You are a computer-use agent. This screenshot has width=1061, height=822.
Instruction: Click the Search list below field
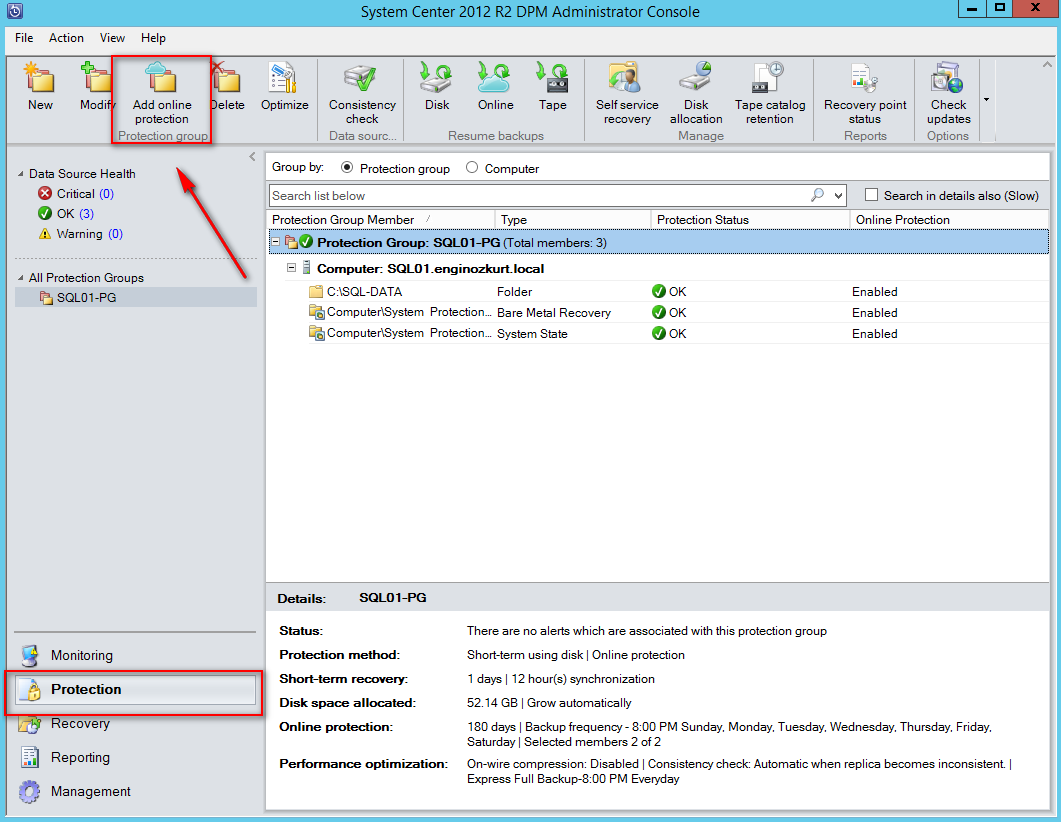pyautogui.click(x=539, y=196)
